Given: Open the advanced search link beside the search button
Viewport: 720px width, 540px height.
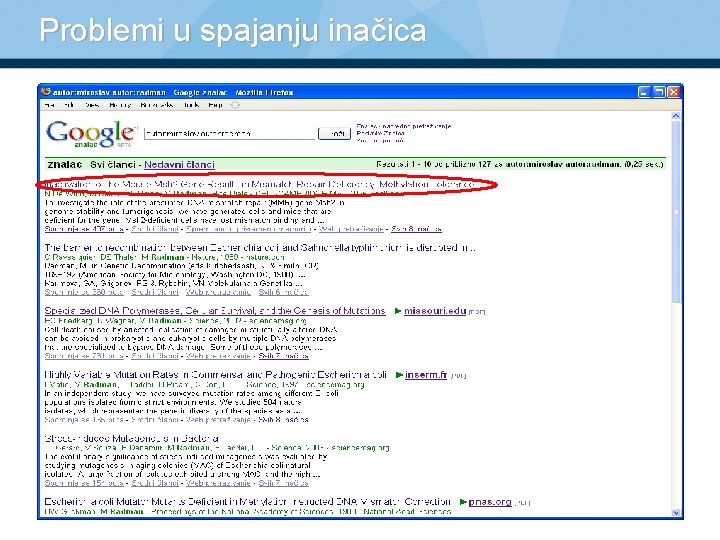Looking at the screenshot, I should point(404,126).
